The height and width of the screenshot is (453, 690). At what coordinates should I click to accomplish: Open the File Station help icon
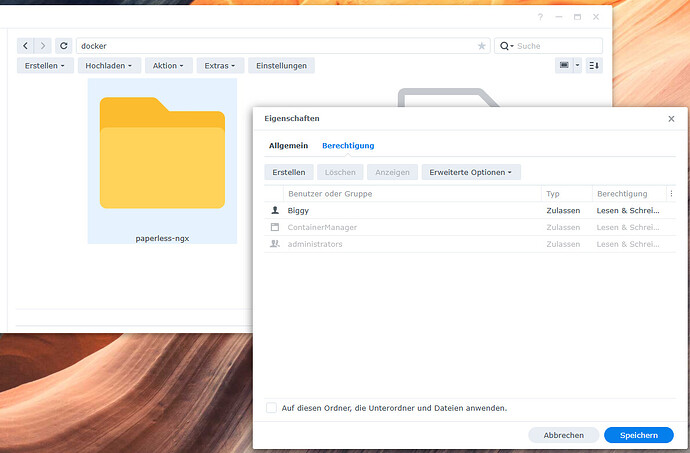[x=541, y=18]
